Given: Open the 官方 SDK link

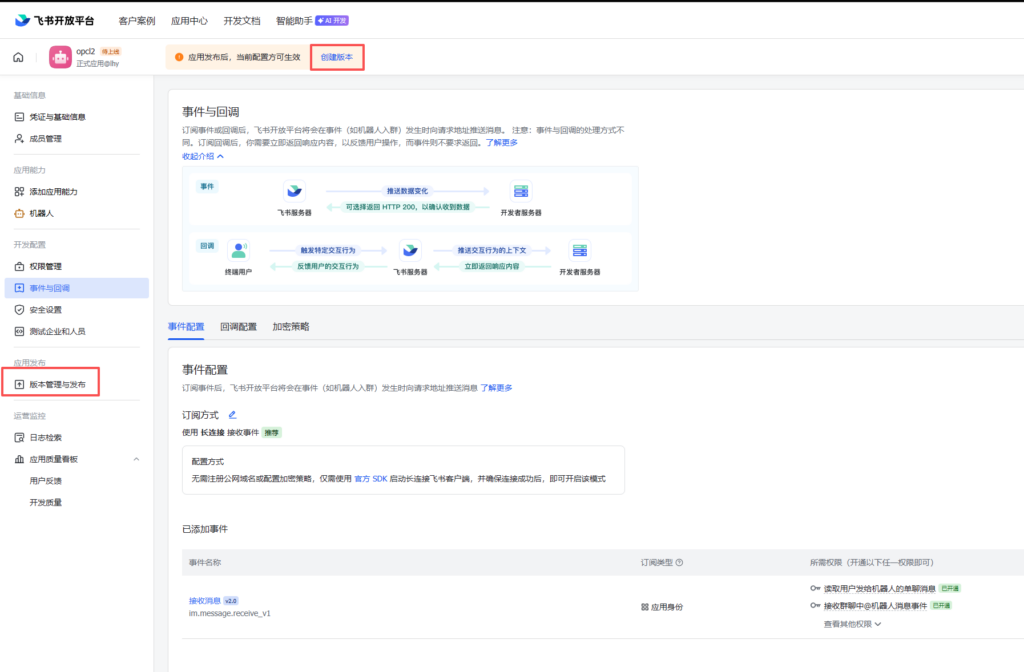Looking at the screenshot, I should pyautogui.click(x=370, y=479).
